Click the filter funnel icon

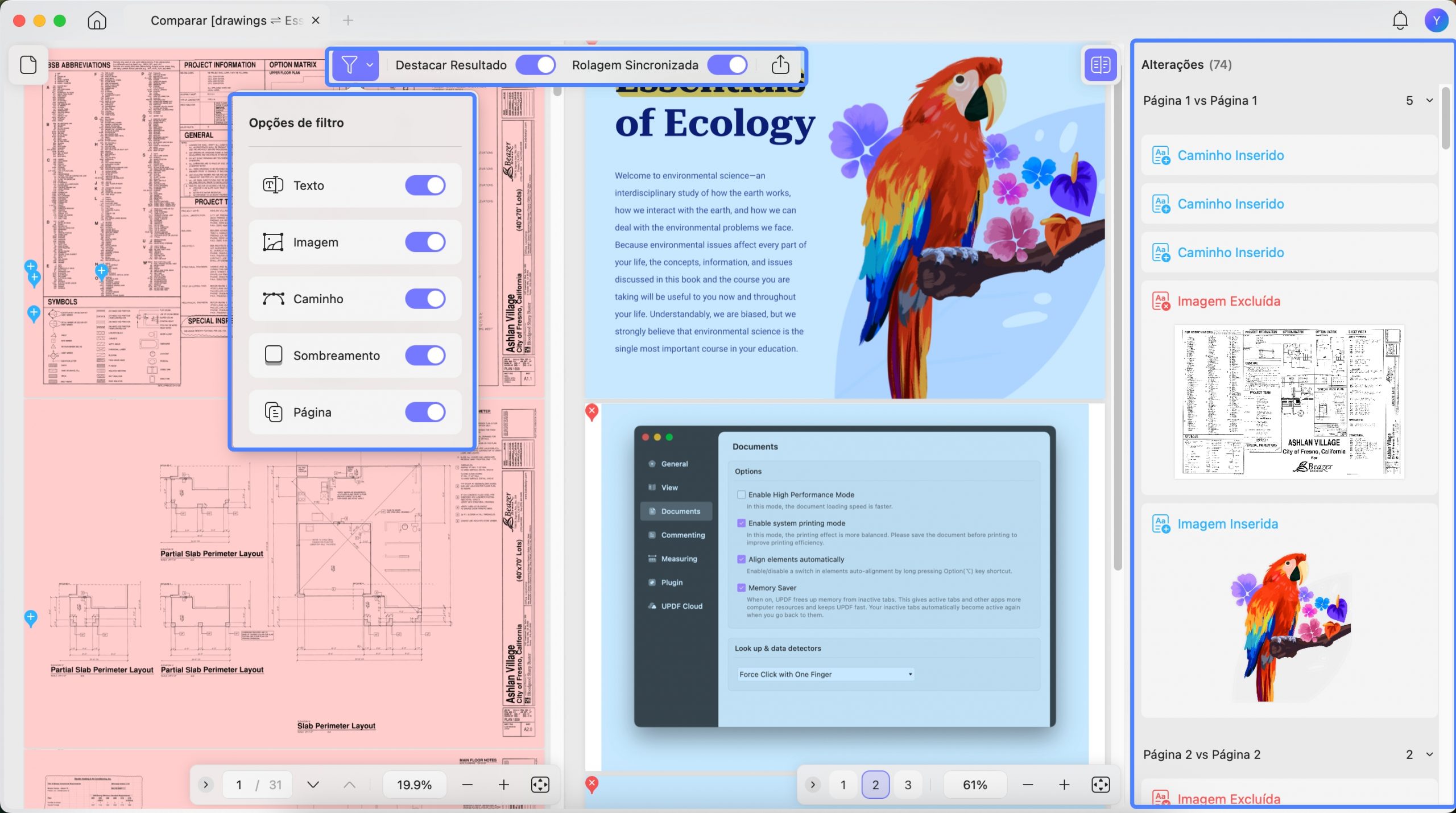349,65
